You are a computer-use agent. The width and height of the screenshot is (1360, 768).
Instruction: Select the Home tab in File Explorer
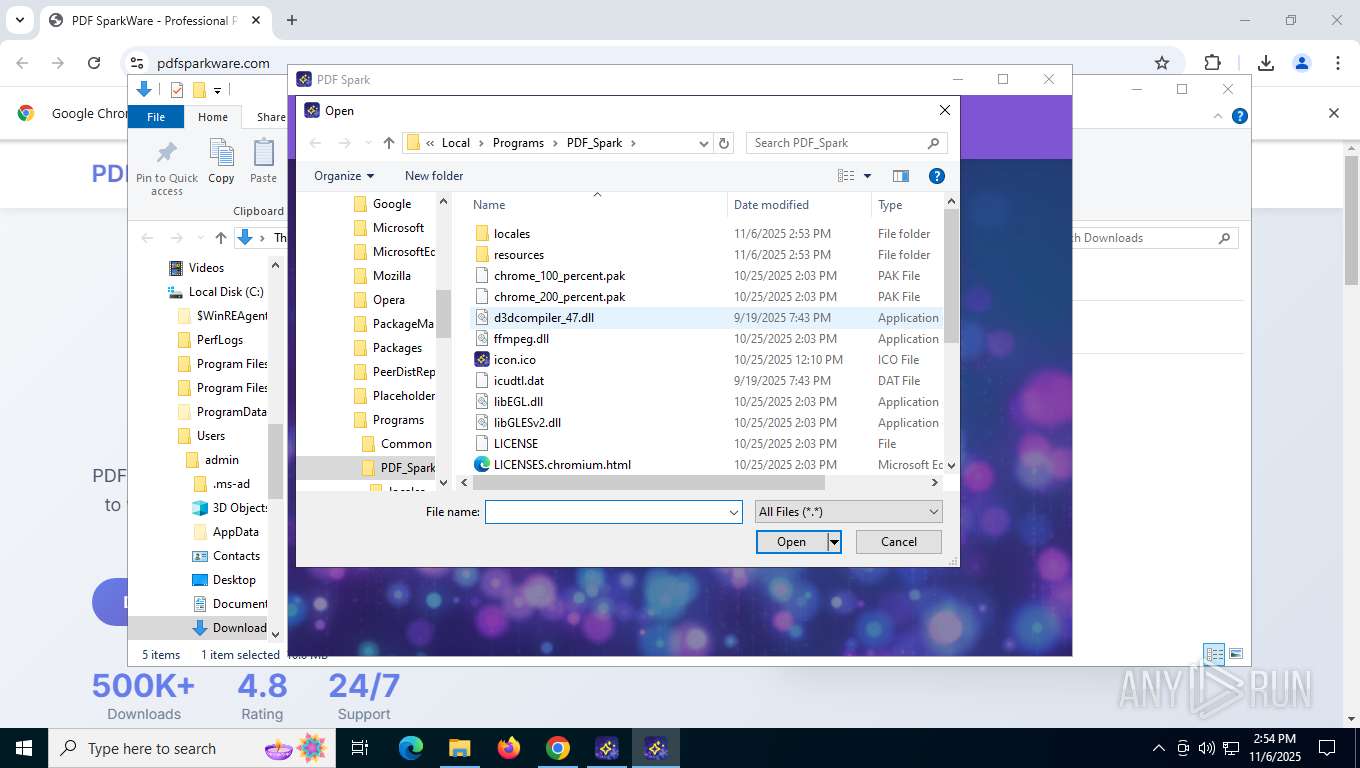pyautogui.click(x=212, y=117)
